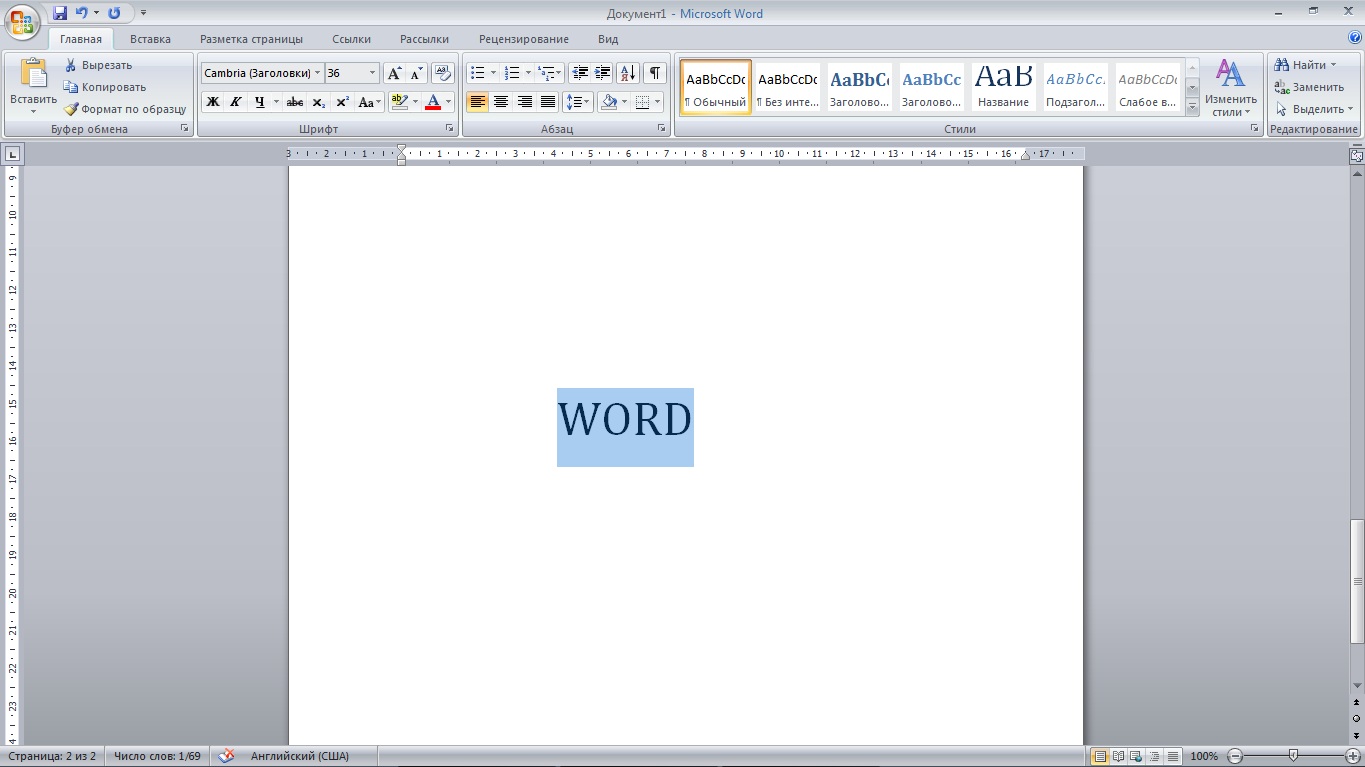
Task: Open the round Office button menu
Action: (22, 20)
